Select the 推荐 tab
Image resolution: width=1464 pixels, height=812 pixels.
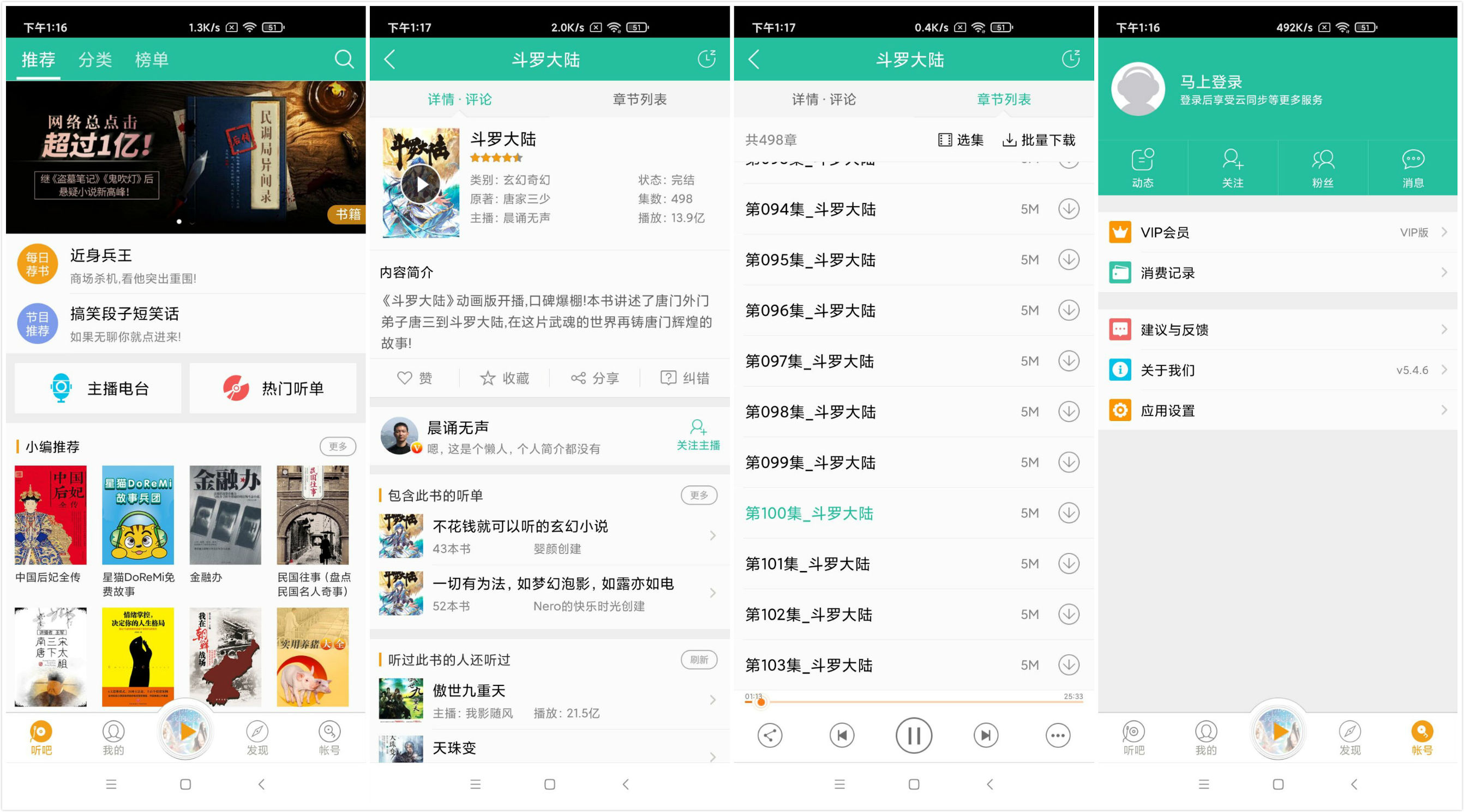point(38,59)
